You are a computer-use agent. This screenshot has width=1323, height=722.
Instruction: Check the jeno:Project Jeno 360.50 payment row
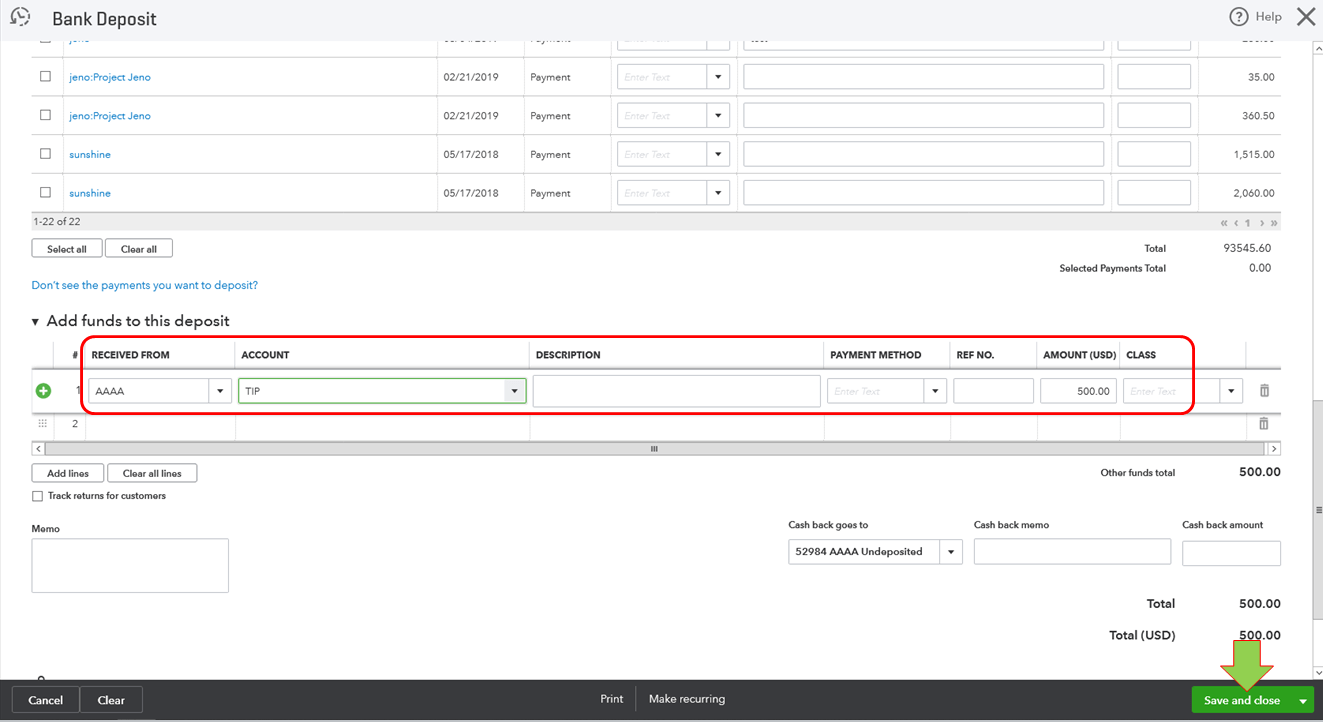[45, 115]
